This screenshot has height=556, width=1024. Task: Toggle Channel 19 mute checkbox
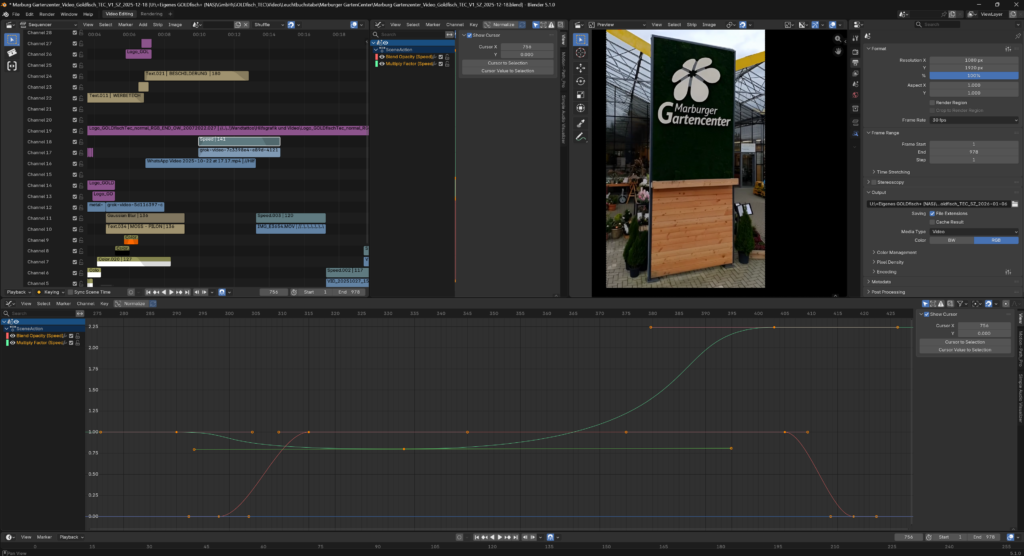[x=74, y=131]
